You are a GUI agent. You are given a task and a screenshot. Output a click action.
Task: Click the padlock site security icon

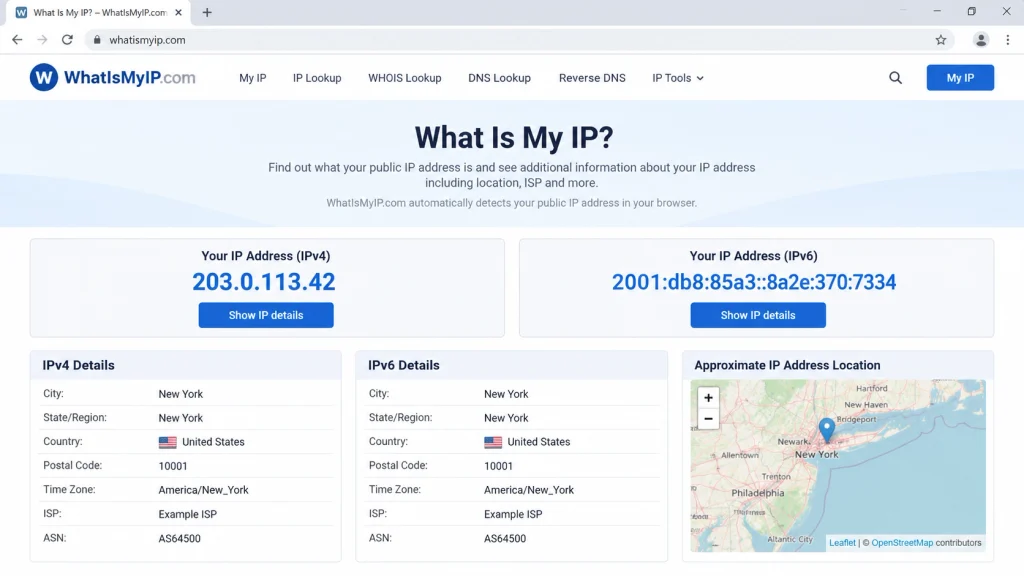coord(97,40)
